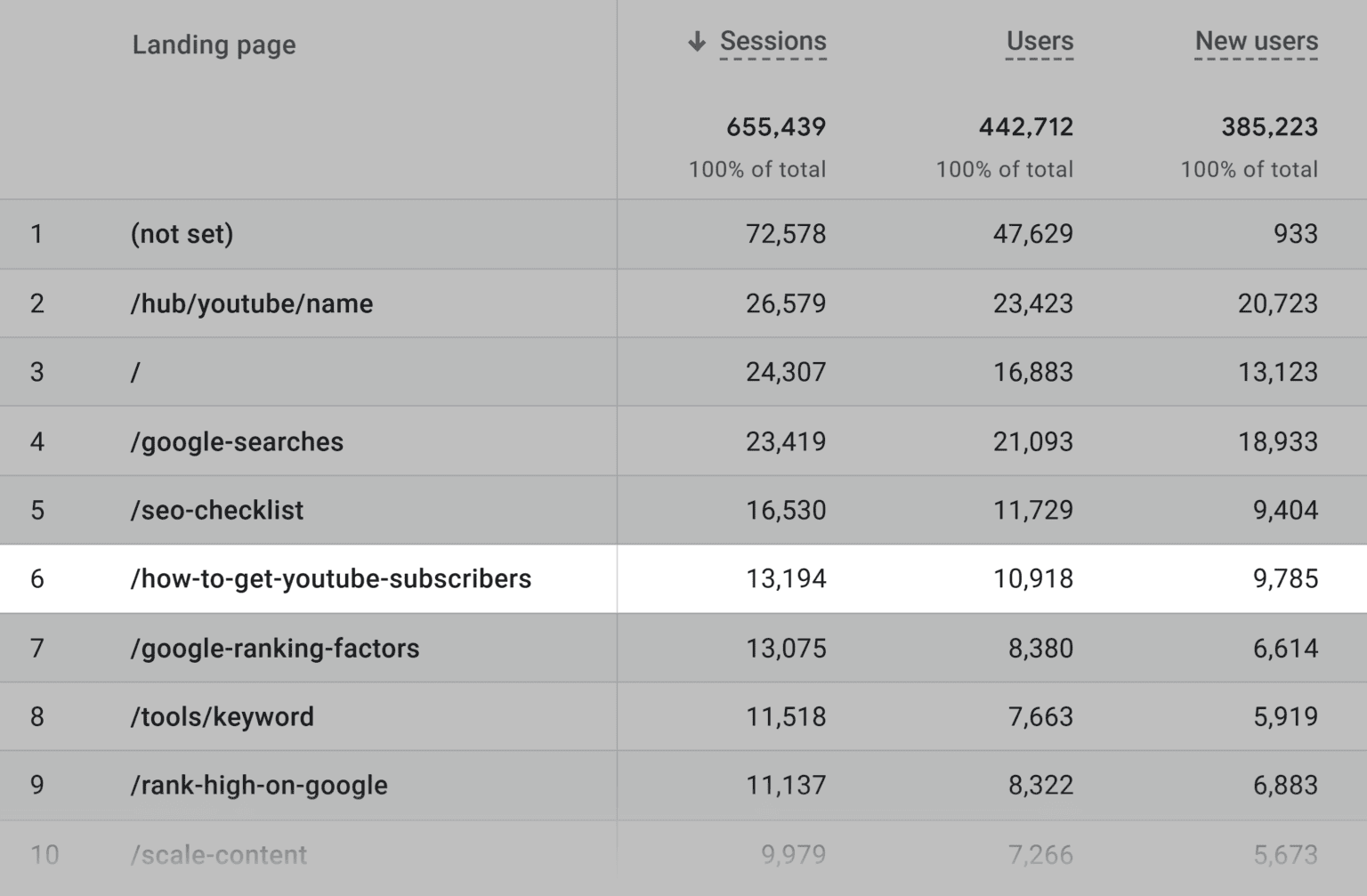This screenshot has height=896, width=1367.
Task: Click the total sessions value 655,439
Action: tap(775, 126)
